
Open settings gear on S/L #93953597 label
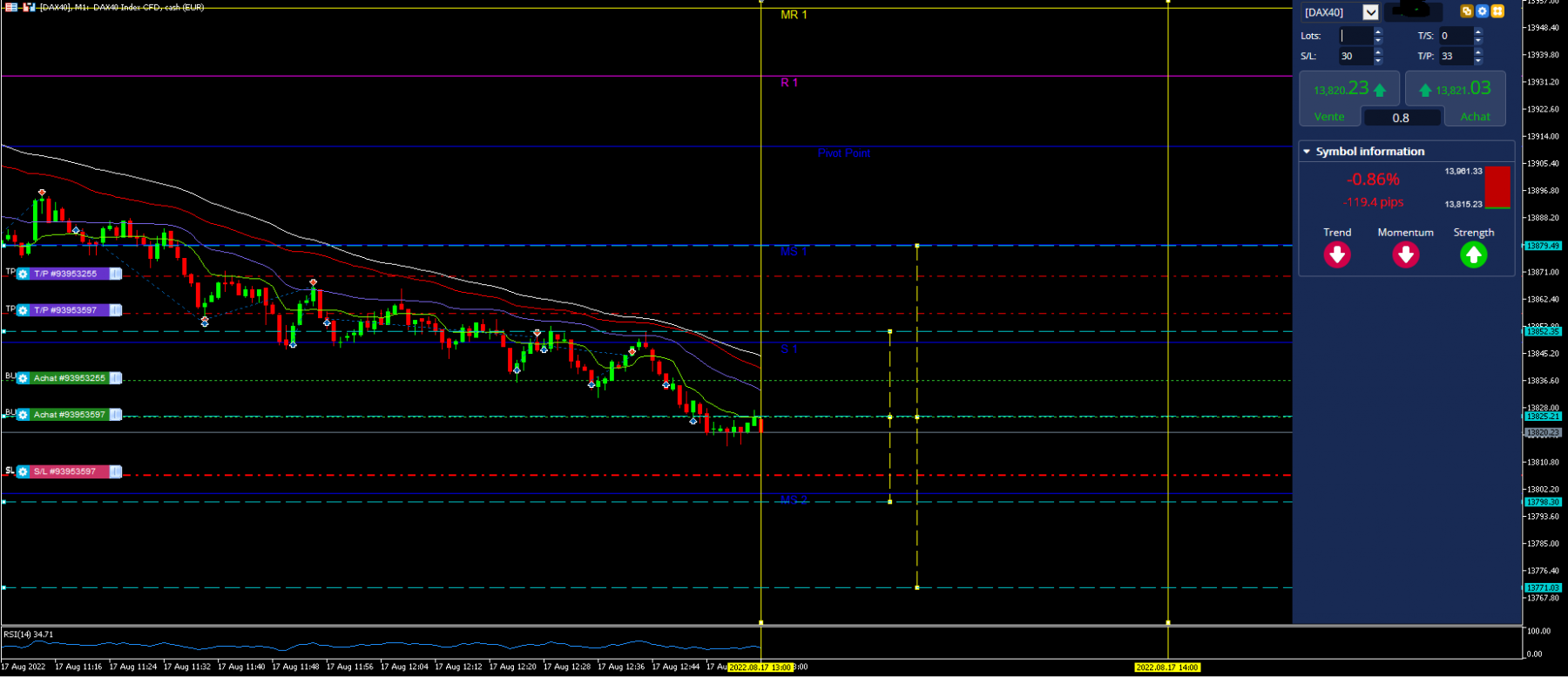pos(24,471)
